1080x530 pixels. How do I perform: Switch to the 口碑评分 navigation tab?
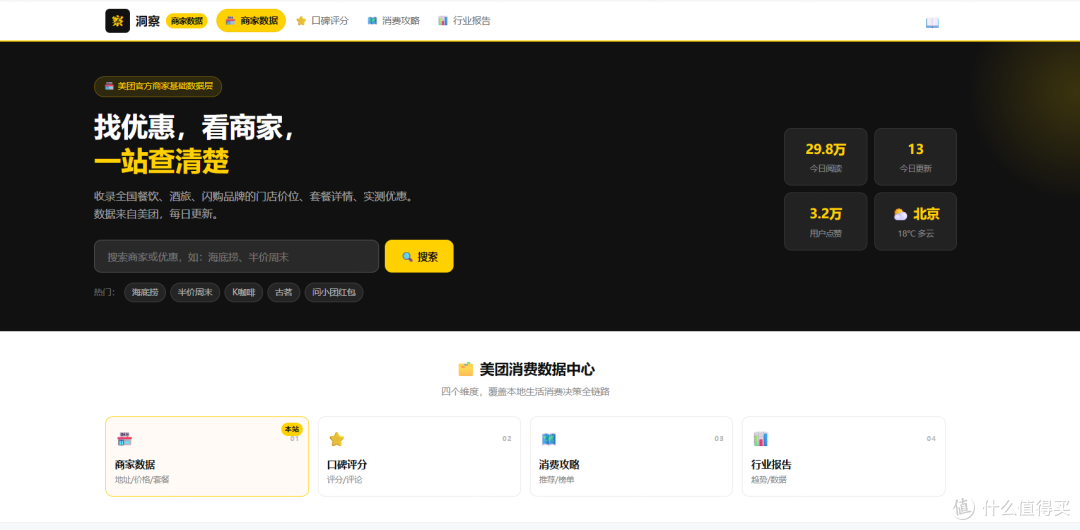click(322, 21)
